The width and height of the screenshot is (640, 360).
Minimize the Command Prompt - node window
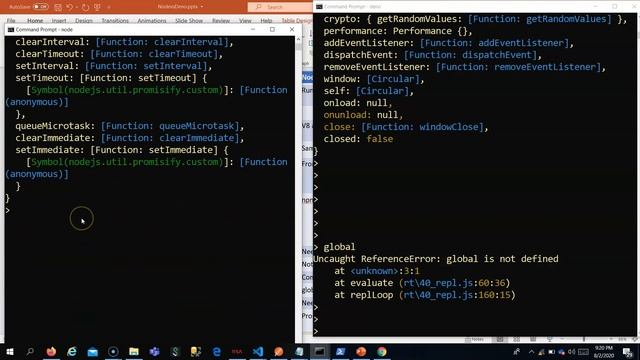click(253, 29)
